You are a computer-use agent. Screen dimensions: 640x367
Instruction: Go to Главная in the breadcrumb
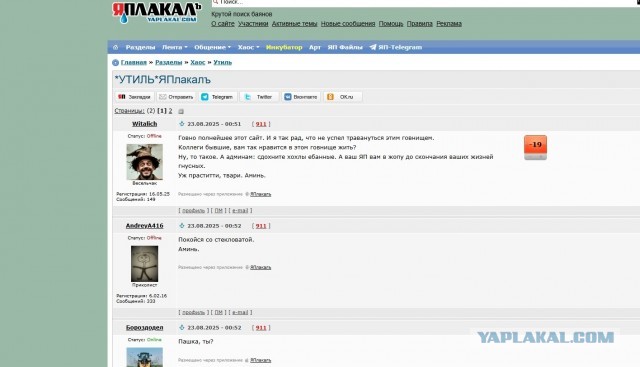(x=133, y=62)
